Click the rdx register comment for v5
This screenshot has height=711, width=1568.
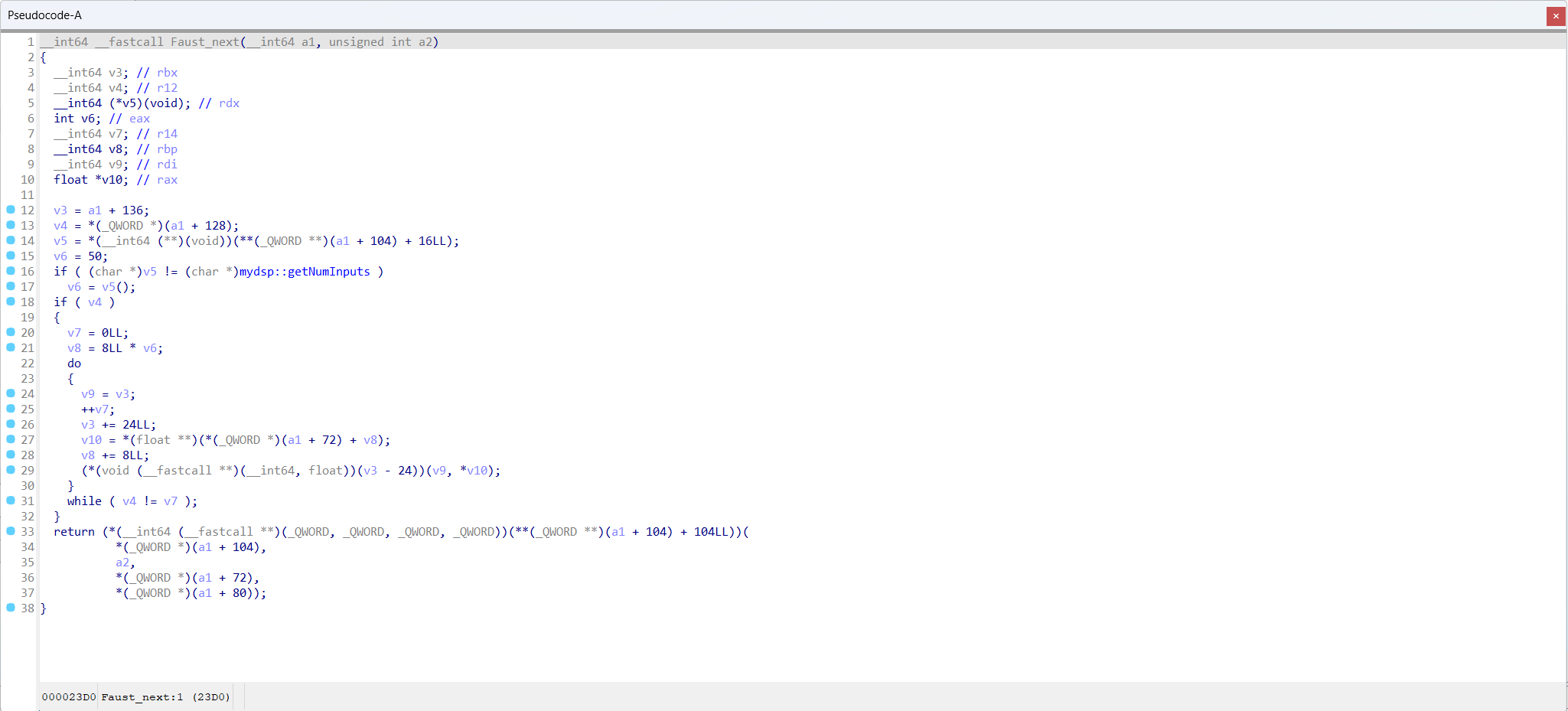coord(229,103)
